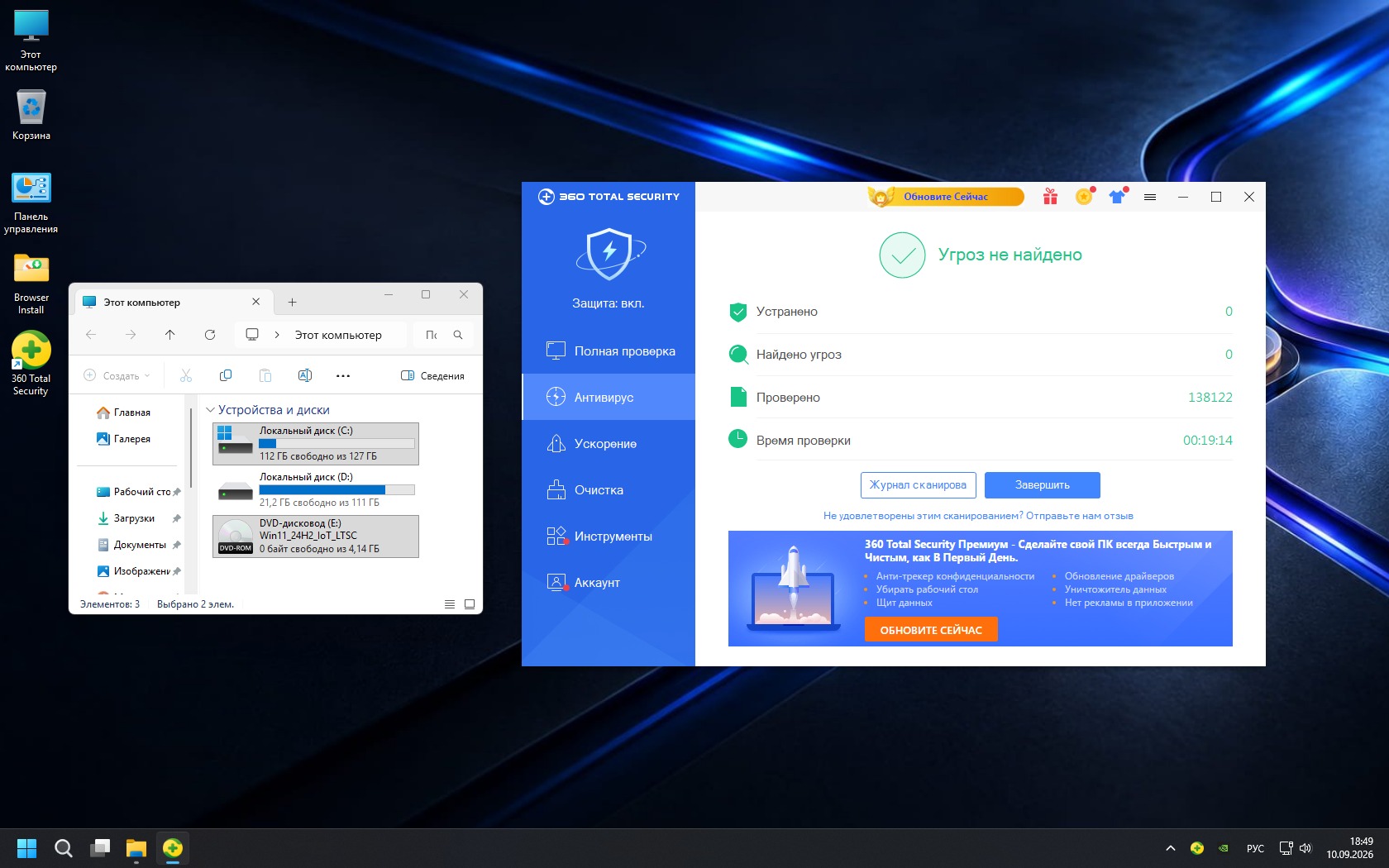Toggle the Сведения details pane

point(432,376)
